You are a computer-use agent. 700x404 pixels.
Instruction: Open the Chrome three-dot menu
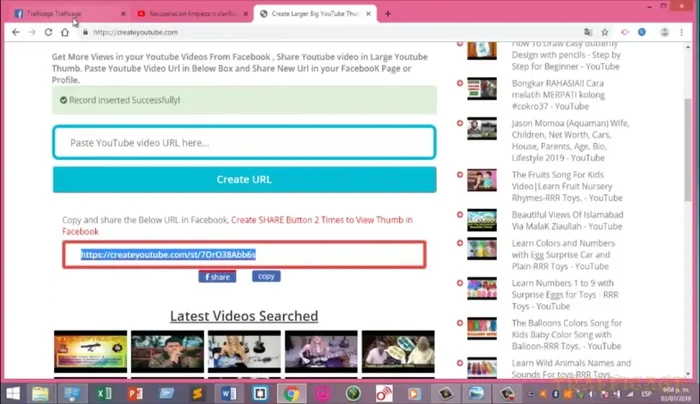click(x=681, y=32)
